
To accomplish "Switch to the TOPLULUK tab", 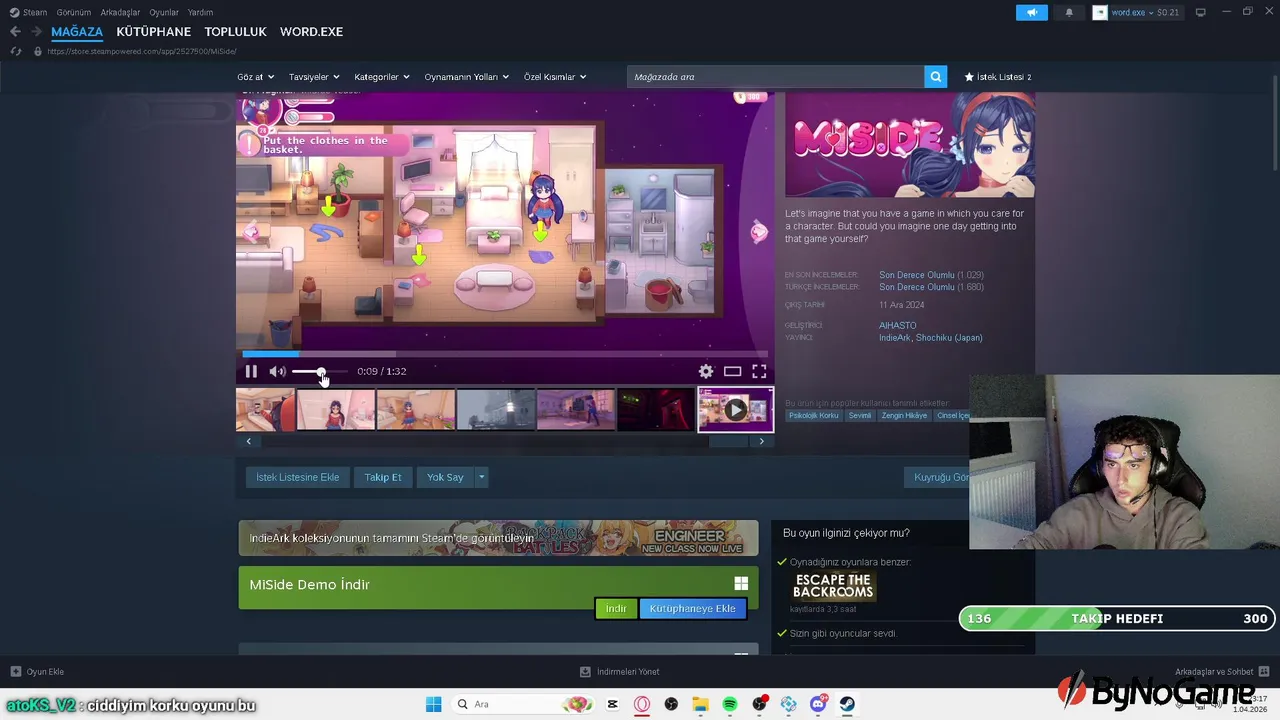I will click(x=235, y=32).
